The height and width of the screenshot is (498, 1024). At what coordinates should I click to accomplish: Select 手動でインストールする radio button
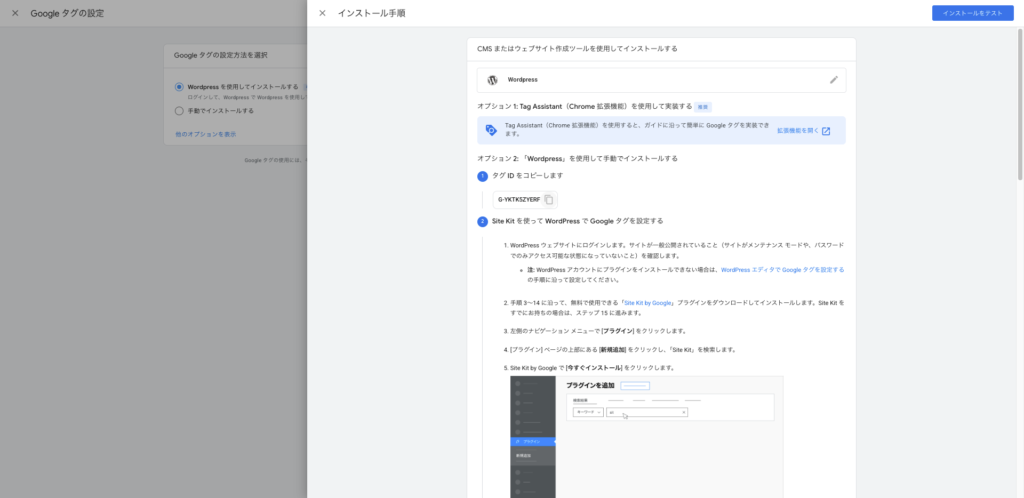179,111
